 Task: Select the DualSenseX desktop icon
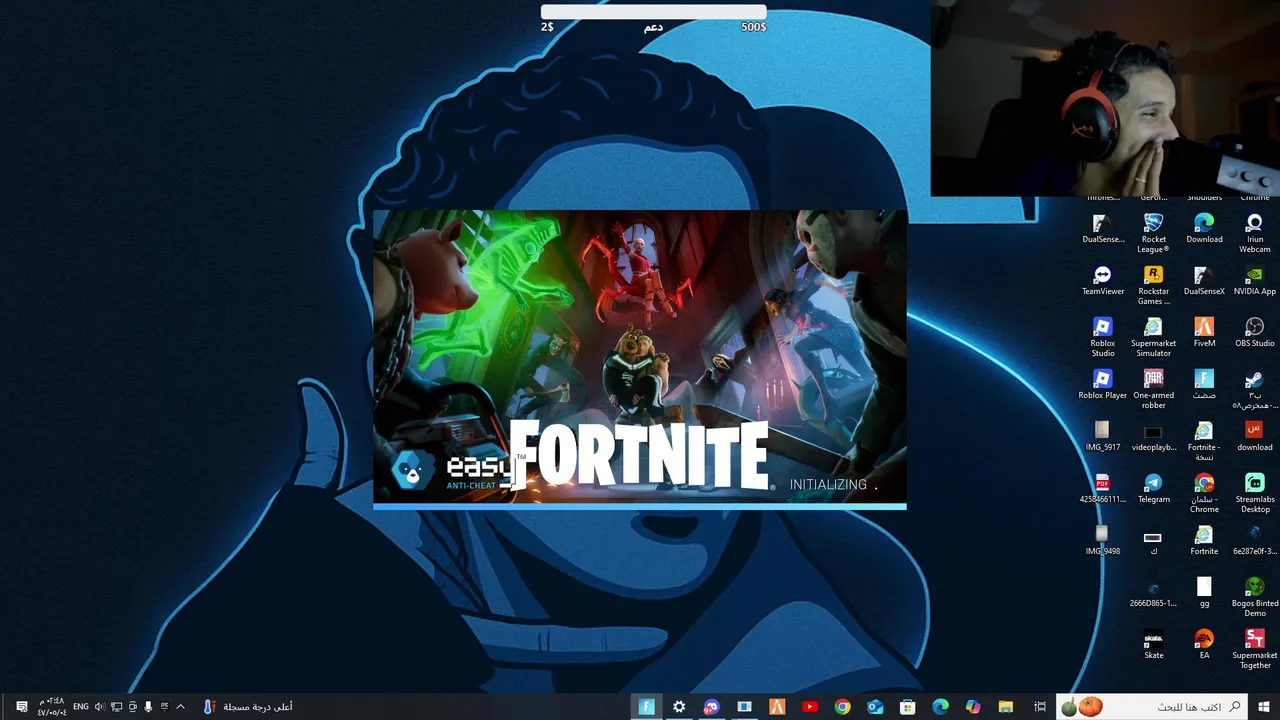[1204, 281]
